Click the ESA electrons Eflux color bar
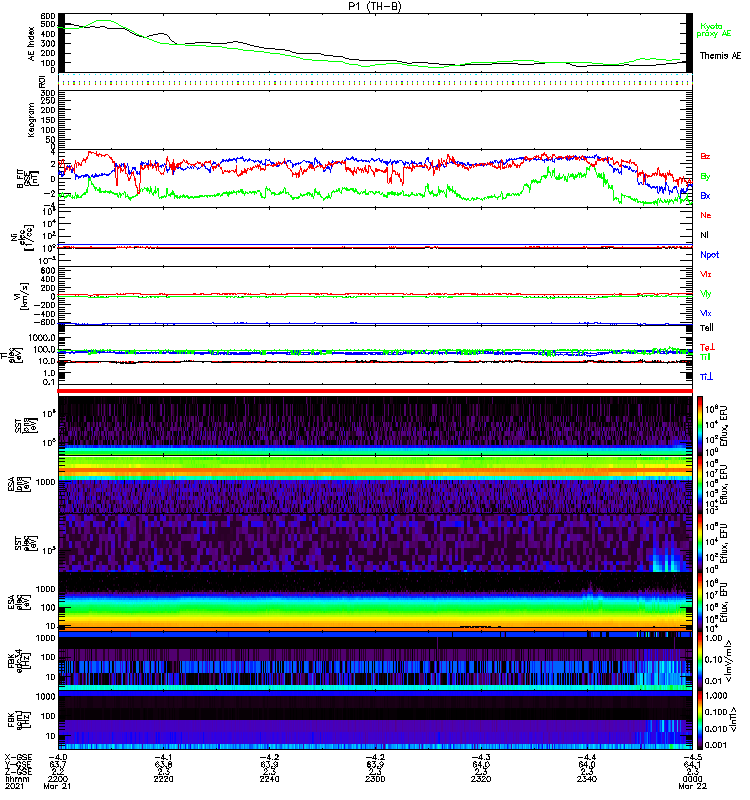750x800 pixels. click(699, 602)
